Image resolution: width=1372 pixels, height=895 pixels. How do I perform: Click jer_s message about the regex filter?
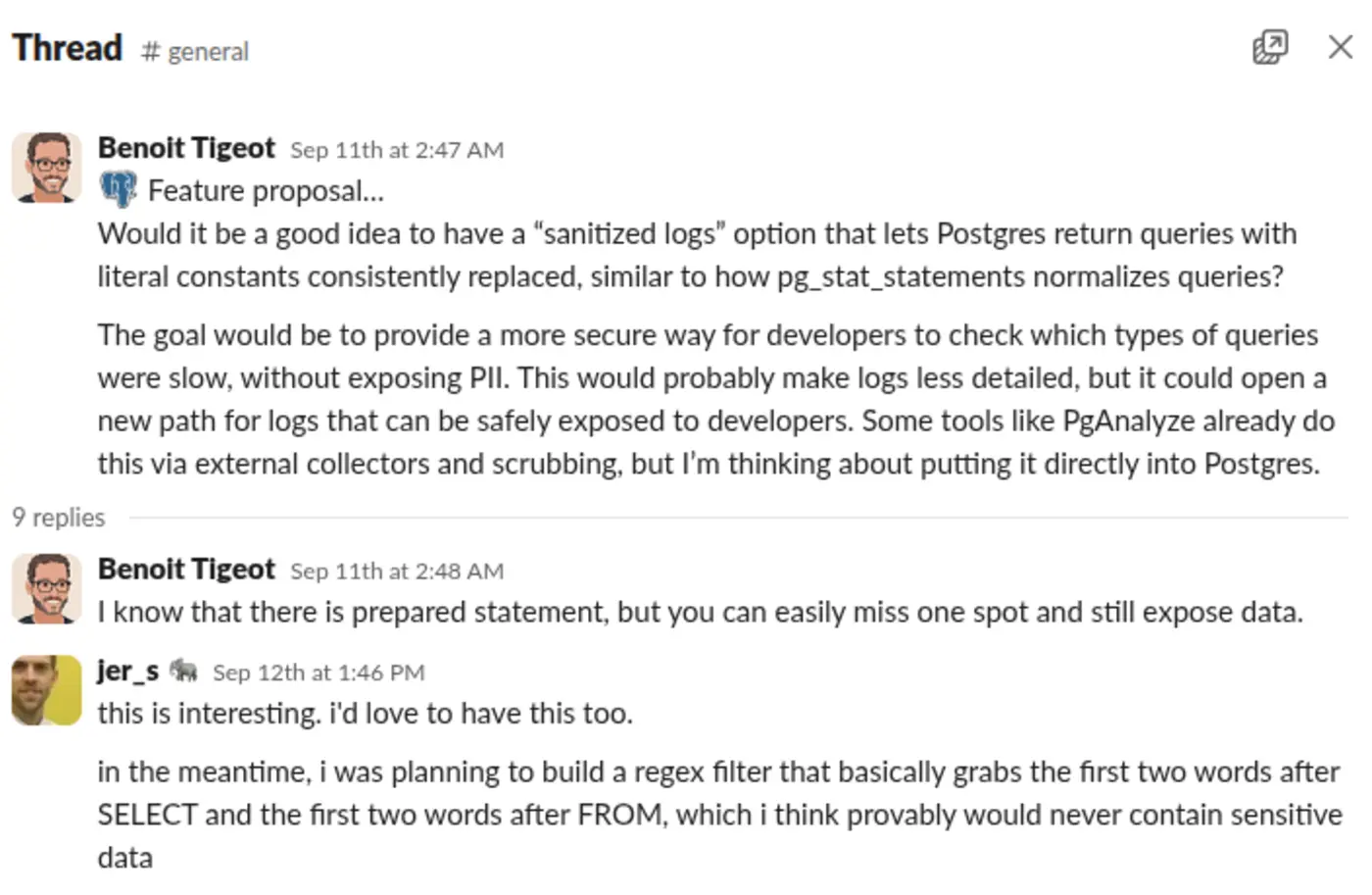(718, 815)
